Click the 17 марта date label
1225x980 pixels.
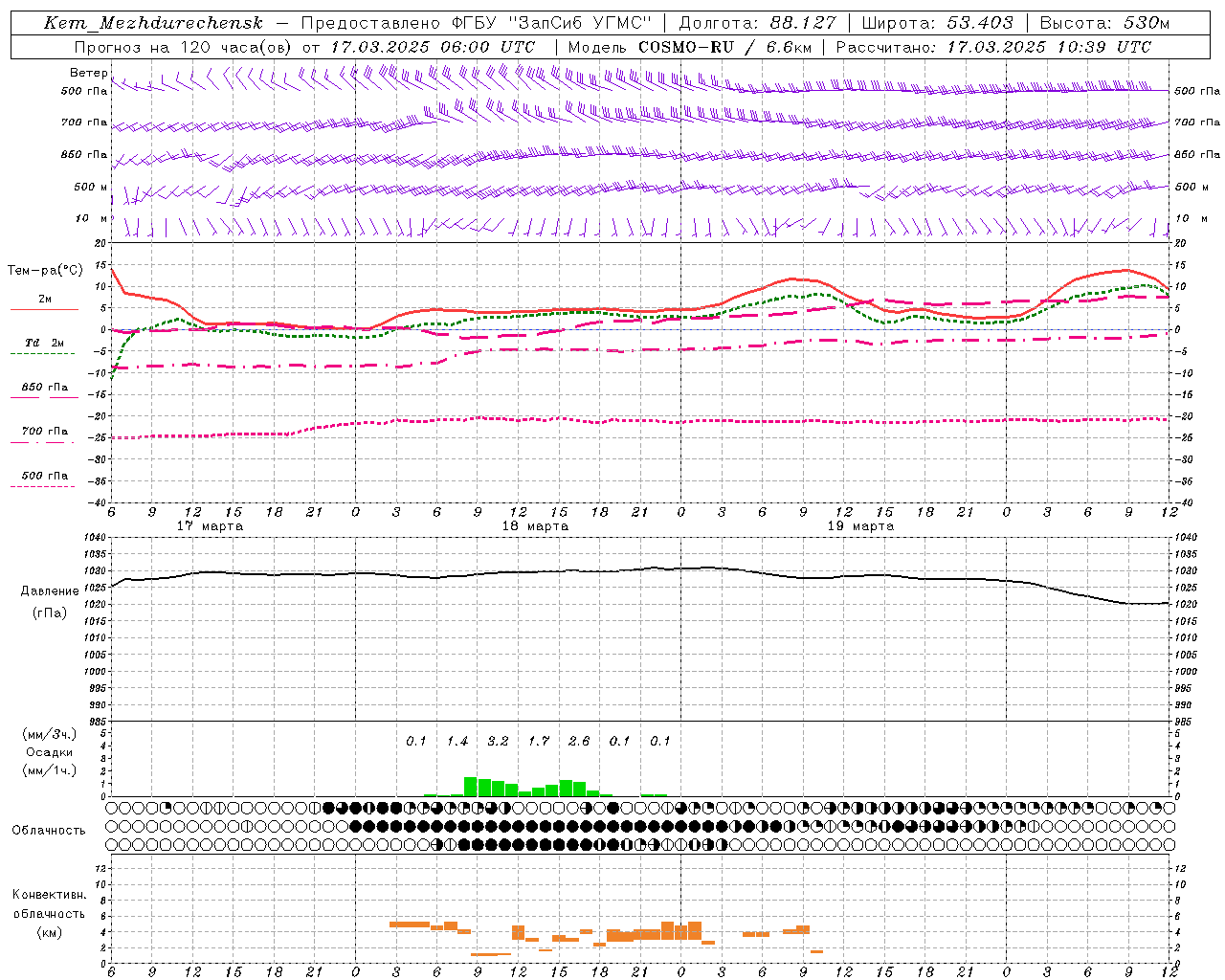coord(211,526)
